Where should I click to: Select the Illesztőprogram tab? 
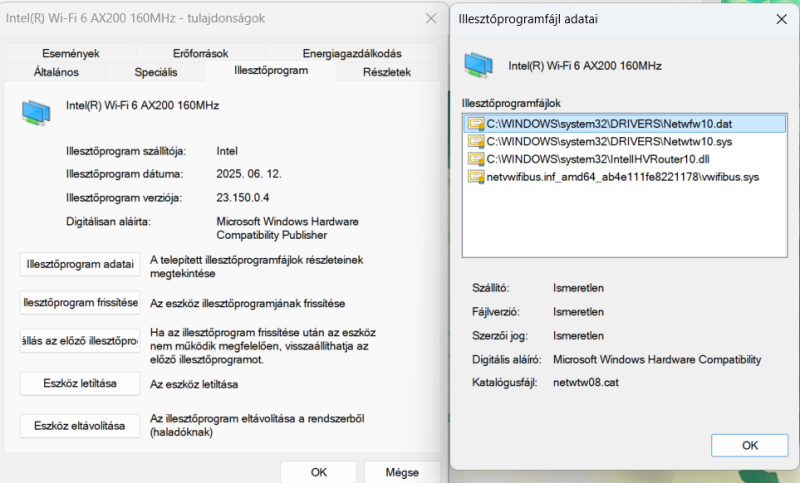271,71
